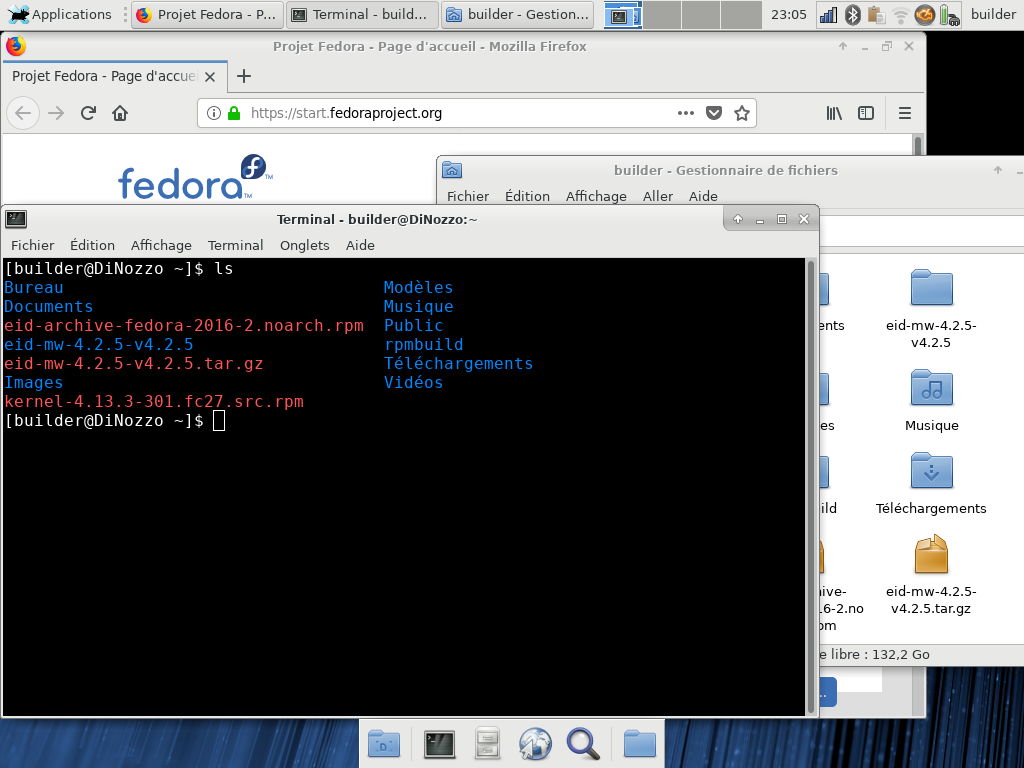Launch file manager from the dock
This screenshot has width=1024, height=768.
point(487,744)
